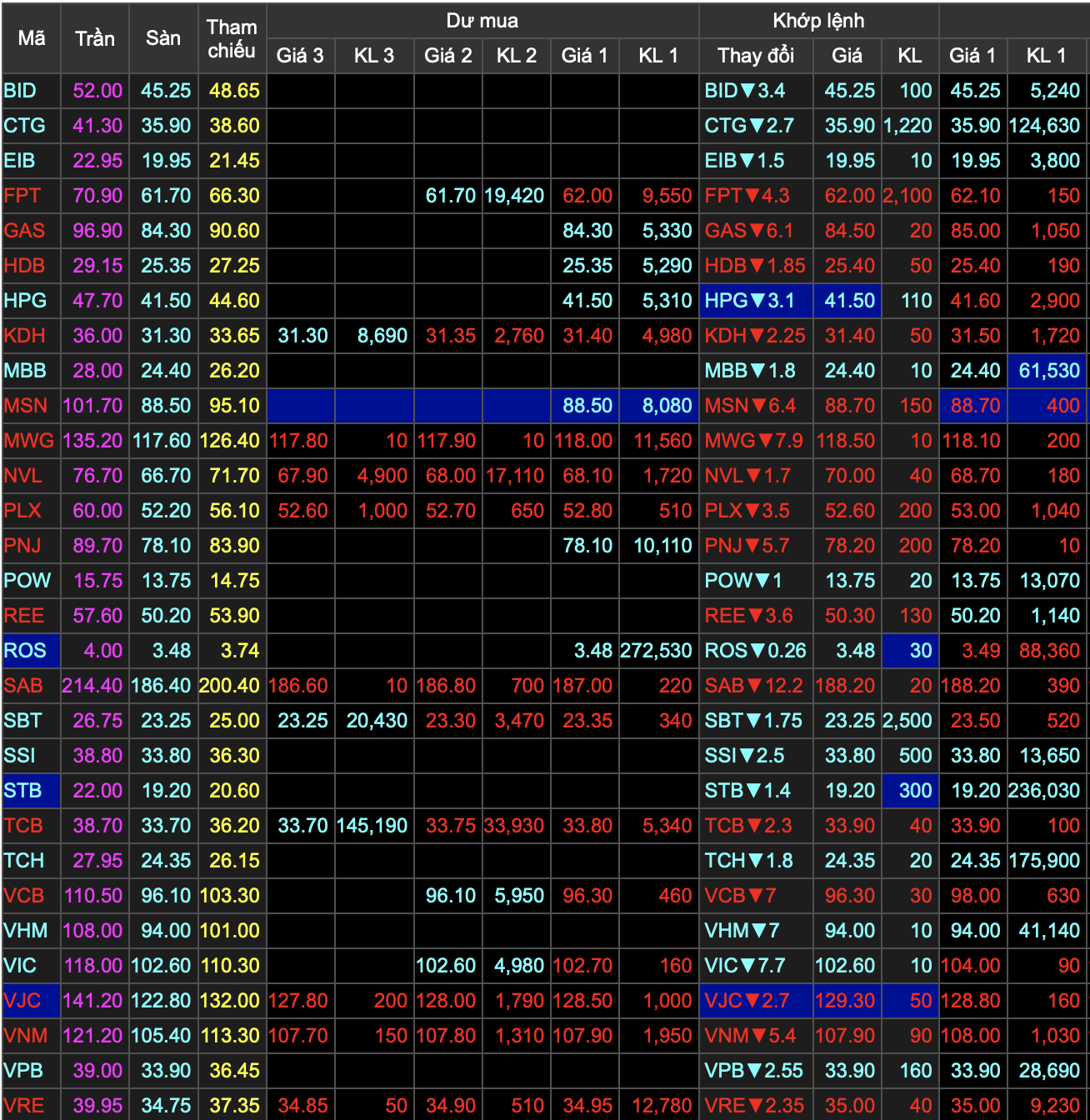Screen dimensions: 1090x1120
Task: Click MWG ceiling price 135.20
Action: coord(95,441)
